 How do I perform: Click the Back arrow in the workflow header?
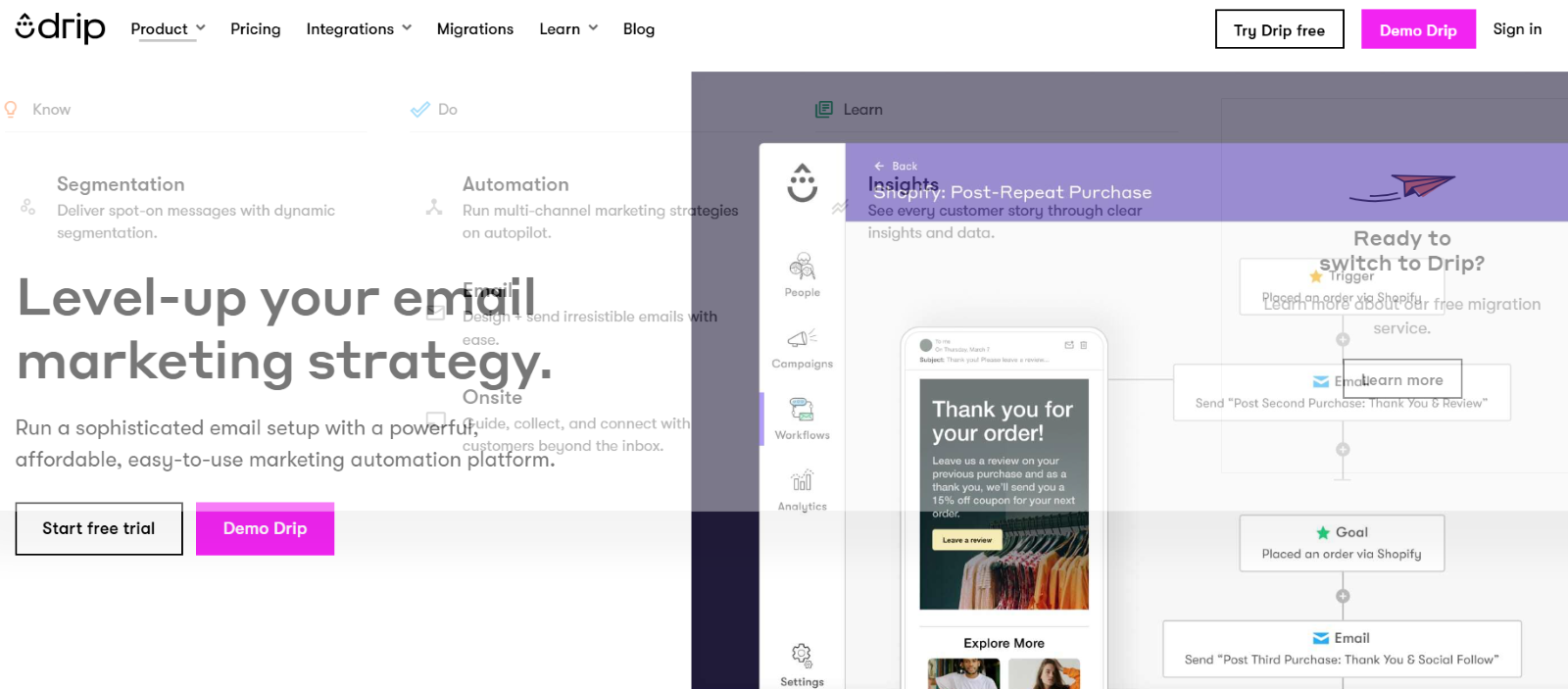879,166
